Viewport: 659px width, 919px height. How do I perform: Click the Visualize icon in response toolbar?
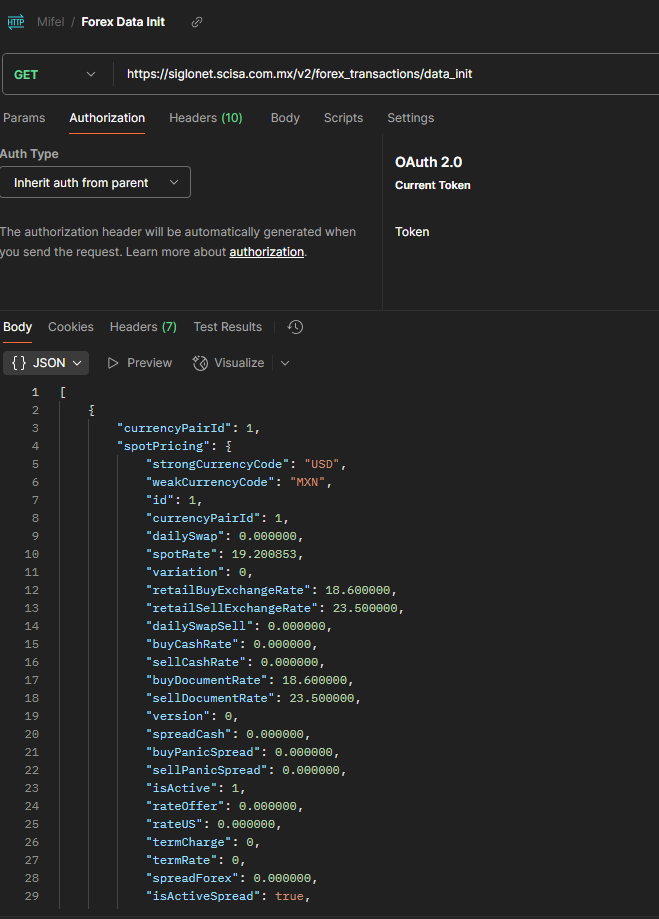200,363
